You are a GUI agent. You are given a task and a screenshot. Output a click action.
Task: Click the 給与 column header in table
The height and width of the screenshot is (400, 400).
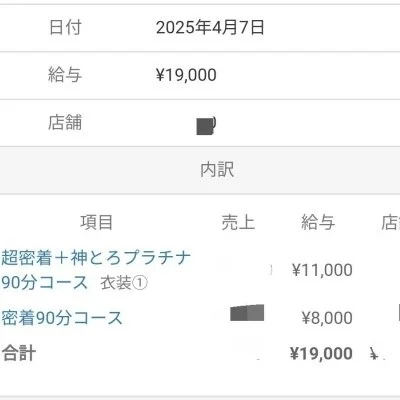coord(318,222)
